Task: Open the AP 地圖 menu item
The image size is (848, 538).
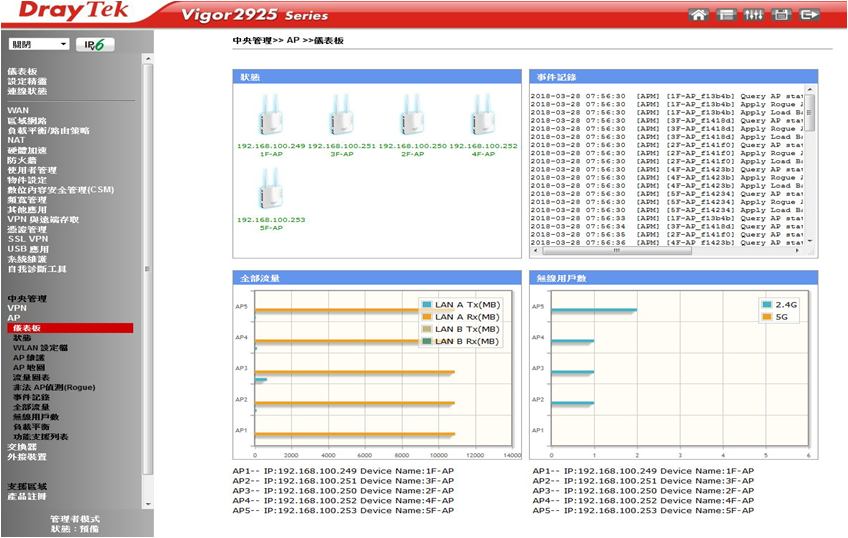Action: 32,367
